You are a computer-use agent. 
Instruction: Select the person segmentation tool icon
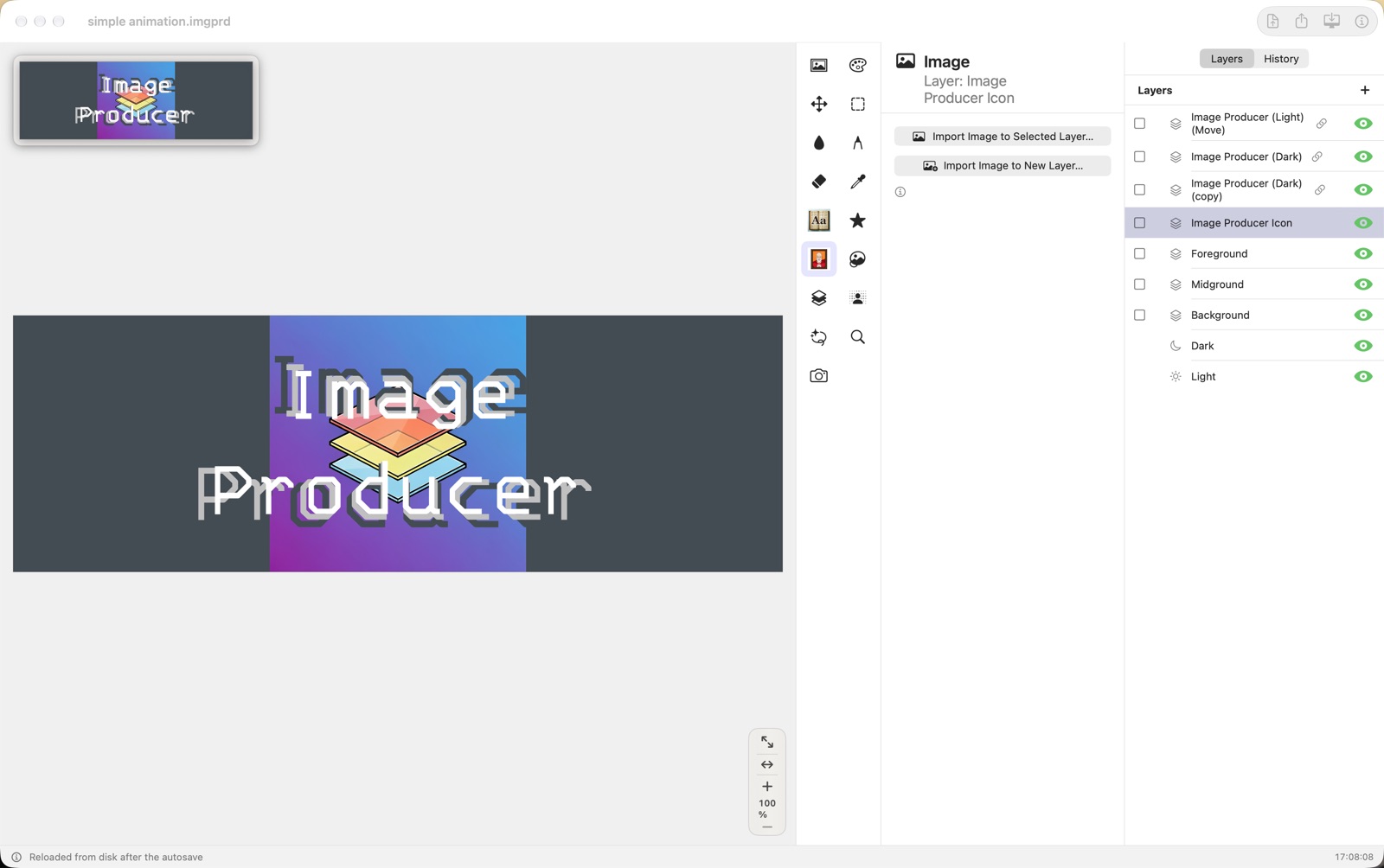click(857, 298)
